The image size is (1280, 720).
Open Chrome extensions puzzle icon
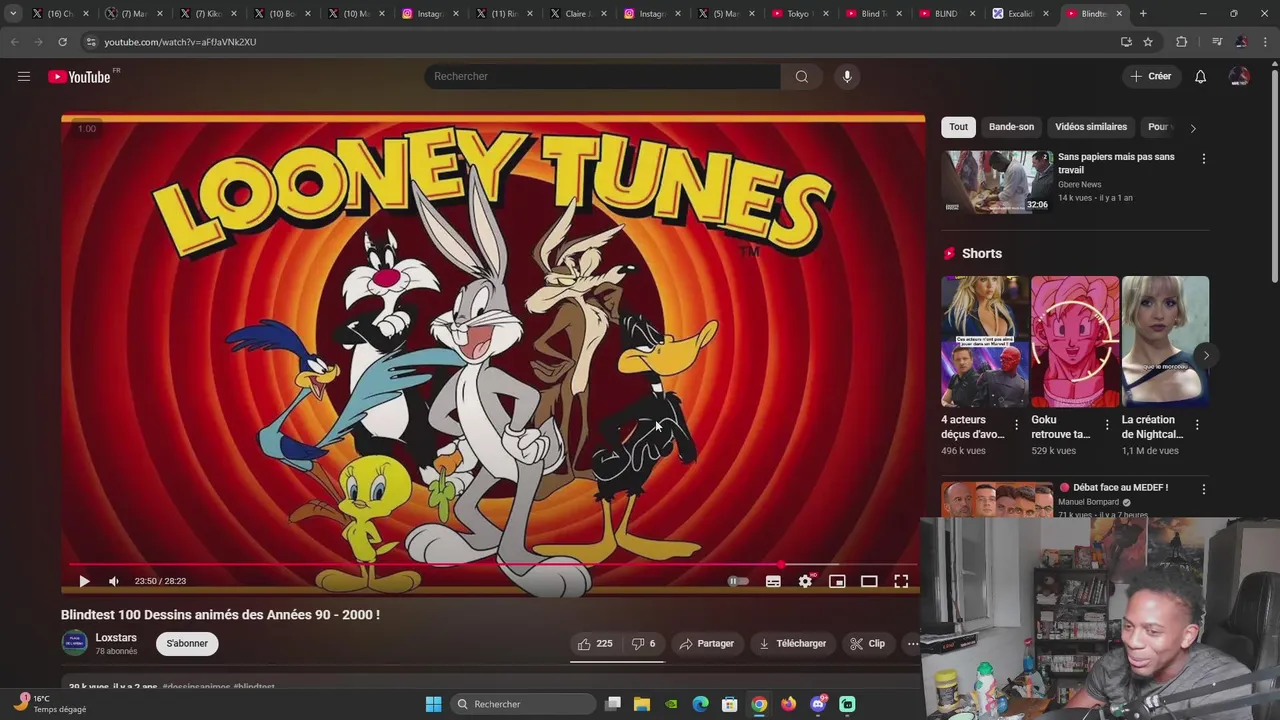[1181, 42]
